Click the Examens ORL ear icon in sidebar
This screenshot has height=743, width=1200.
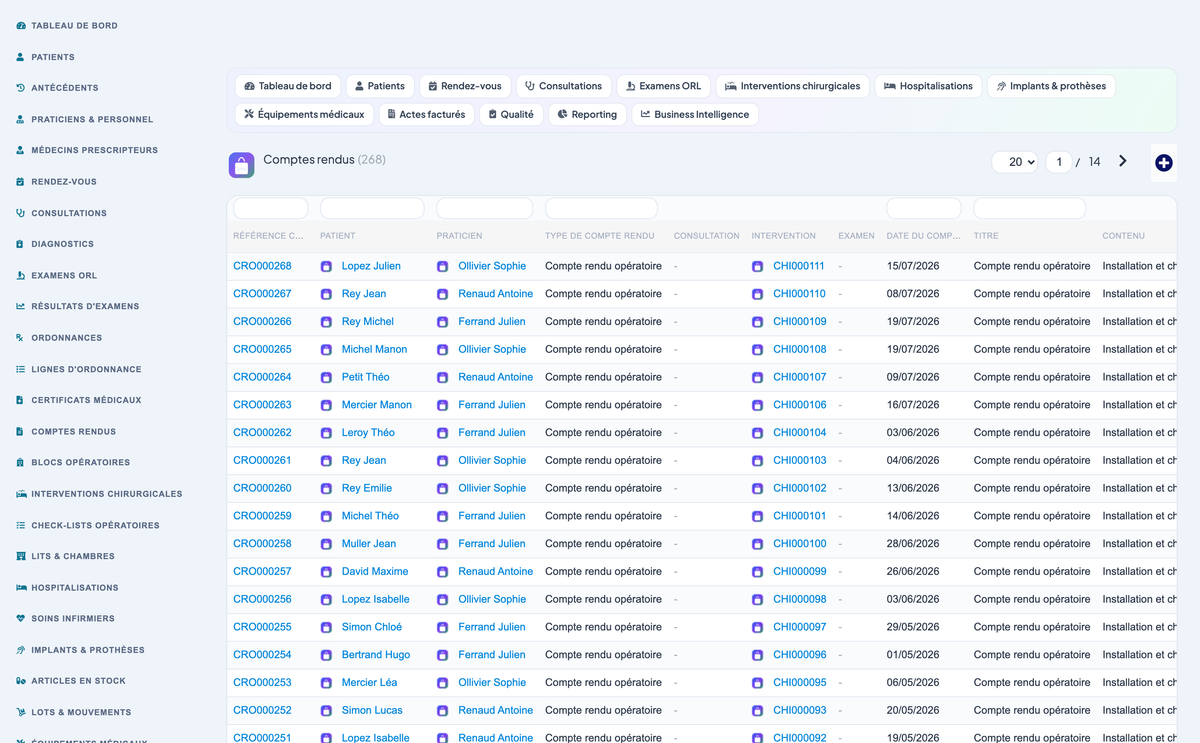tap(21, 275)
